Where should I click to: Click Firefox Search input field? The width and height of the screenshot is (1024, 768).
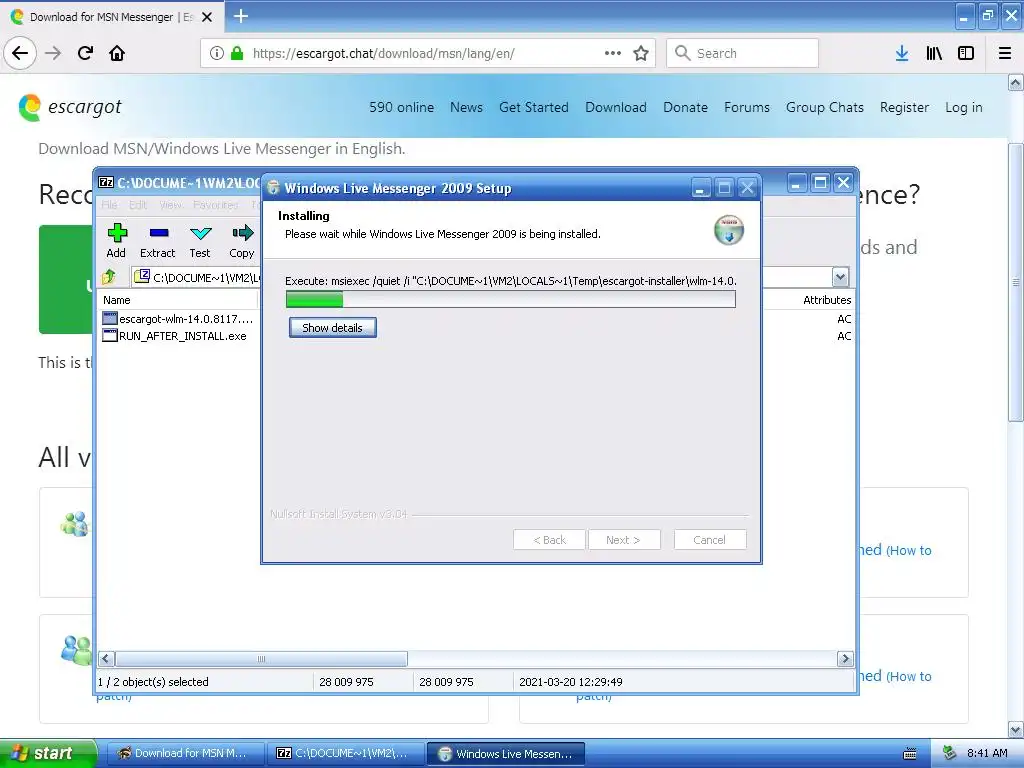pos(743,53)
